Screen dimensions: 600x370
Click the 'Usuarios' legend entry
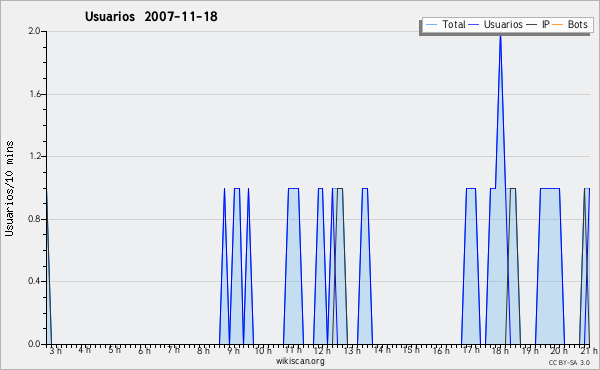pyautogui.click(x=496, y=24)
